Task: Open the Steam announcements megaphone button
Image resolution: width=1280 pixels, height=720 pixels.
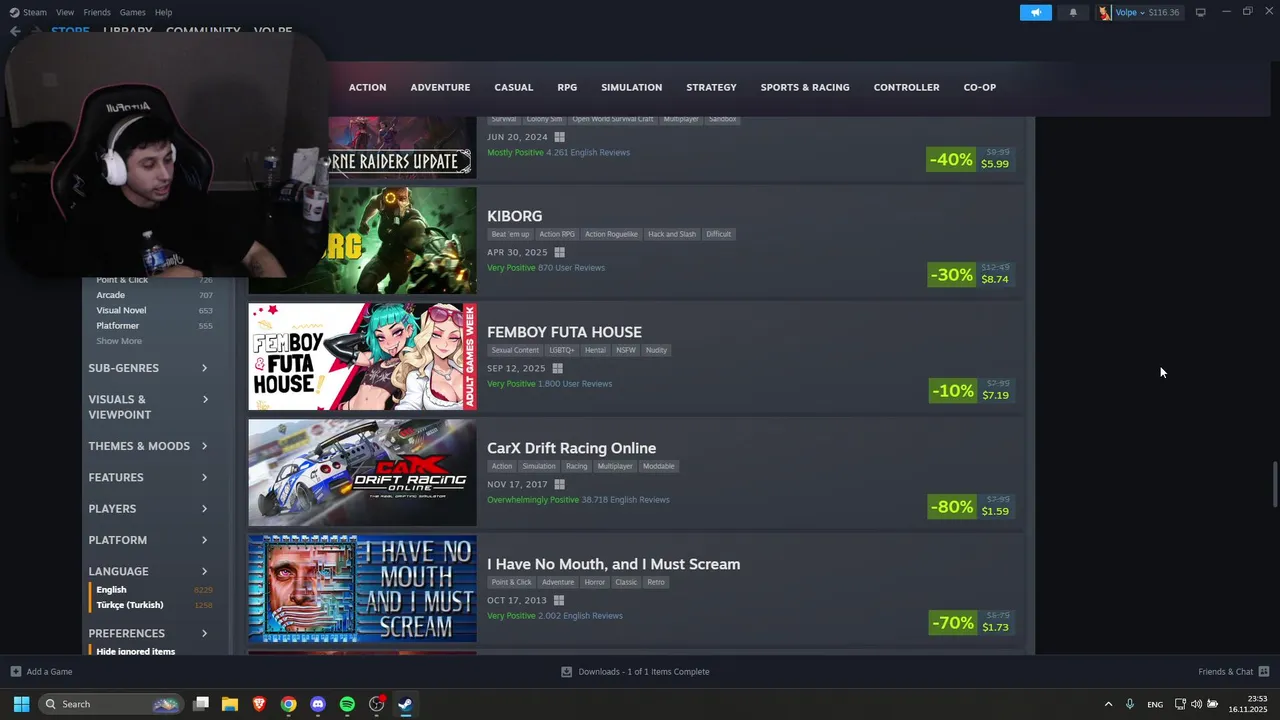Action: (x=1036, y=12)
